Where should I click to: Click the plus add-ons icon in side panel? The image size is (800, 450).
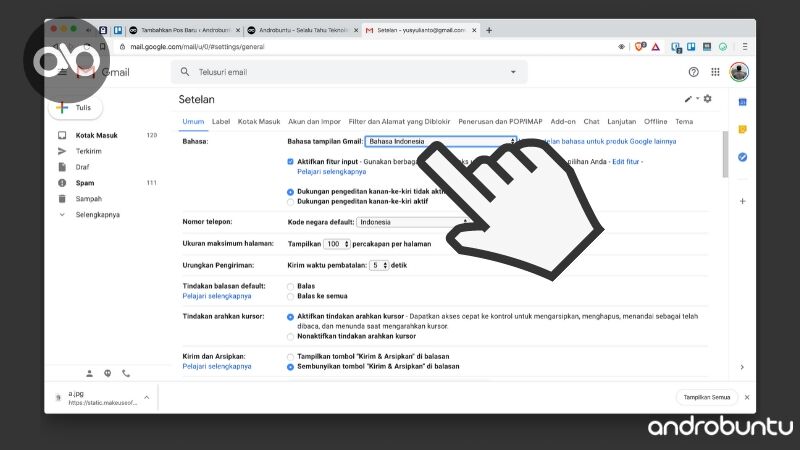coord(742,201)
